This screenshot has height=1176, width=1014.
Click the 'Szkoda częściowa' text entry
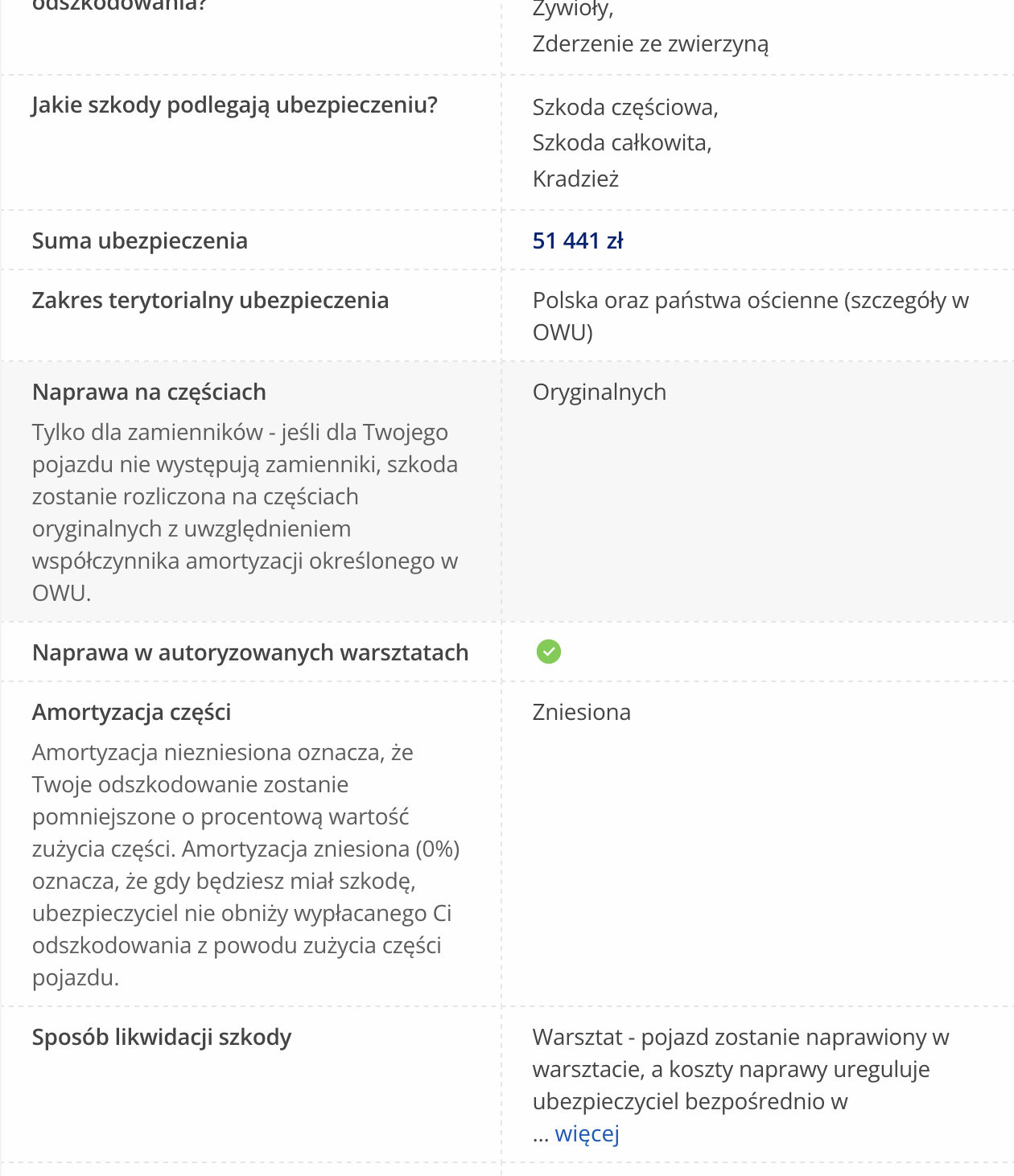624,107
